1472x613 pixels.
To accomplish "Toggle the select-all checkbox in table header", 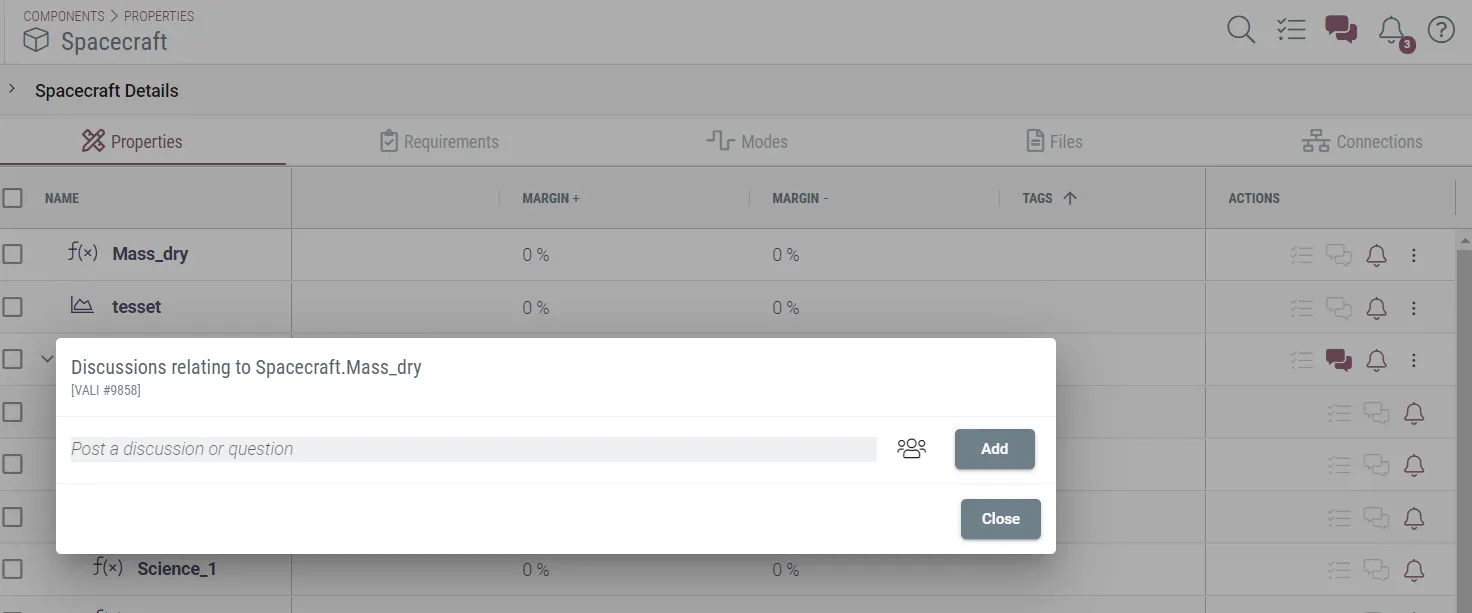I will (12, 198).
